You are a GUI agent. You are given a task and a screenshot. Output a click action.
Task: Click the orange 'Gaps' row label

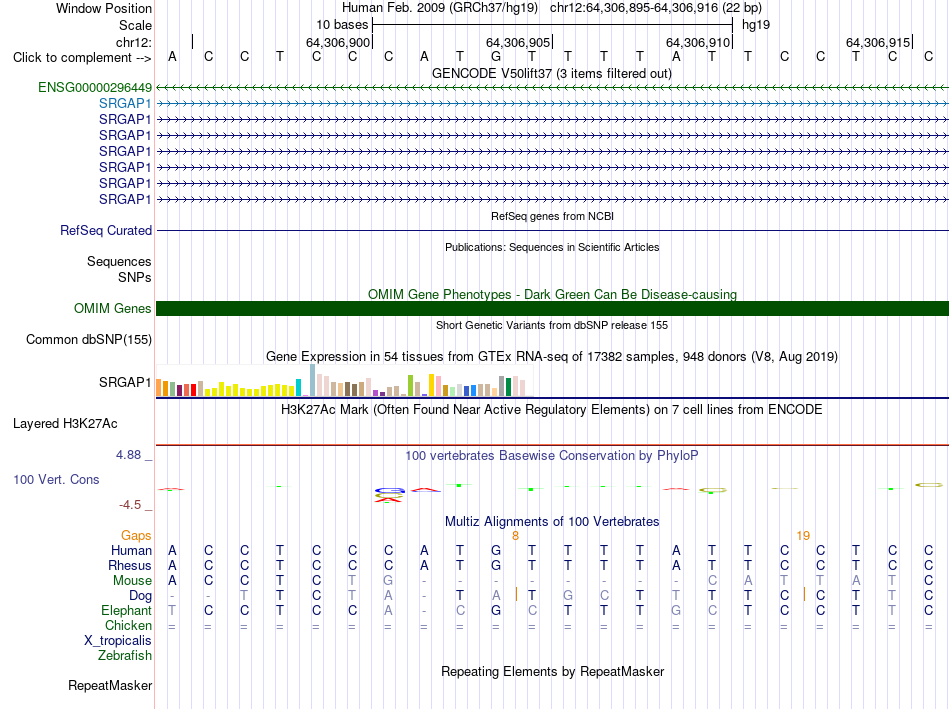[136, 535]
